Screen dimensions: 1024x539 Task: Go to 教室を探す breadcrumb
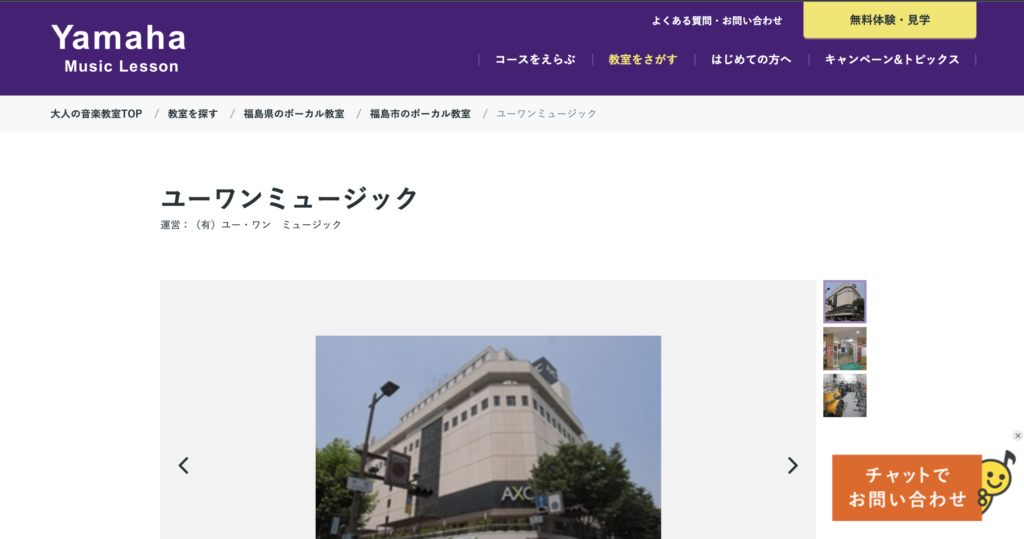[193, 114]
